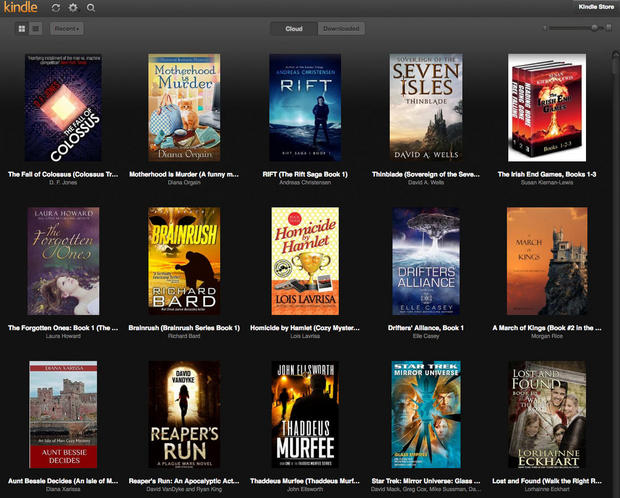620x498 pixels.
Task: Open Homicide by Hamlet cover
Action: point(305,261)
